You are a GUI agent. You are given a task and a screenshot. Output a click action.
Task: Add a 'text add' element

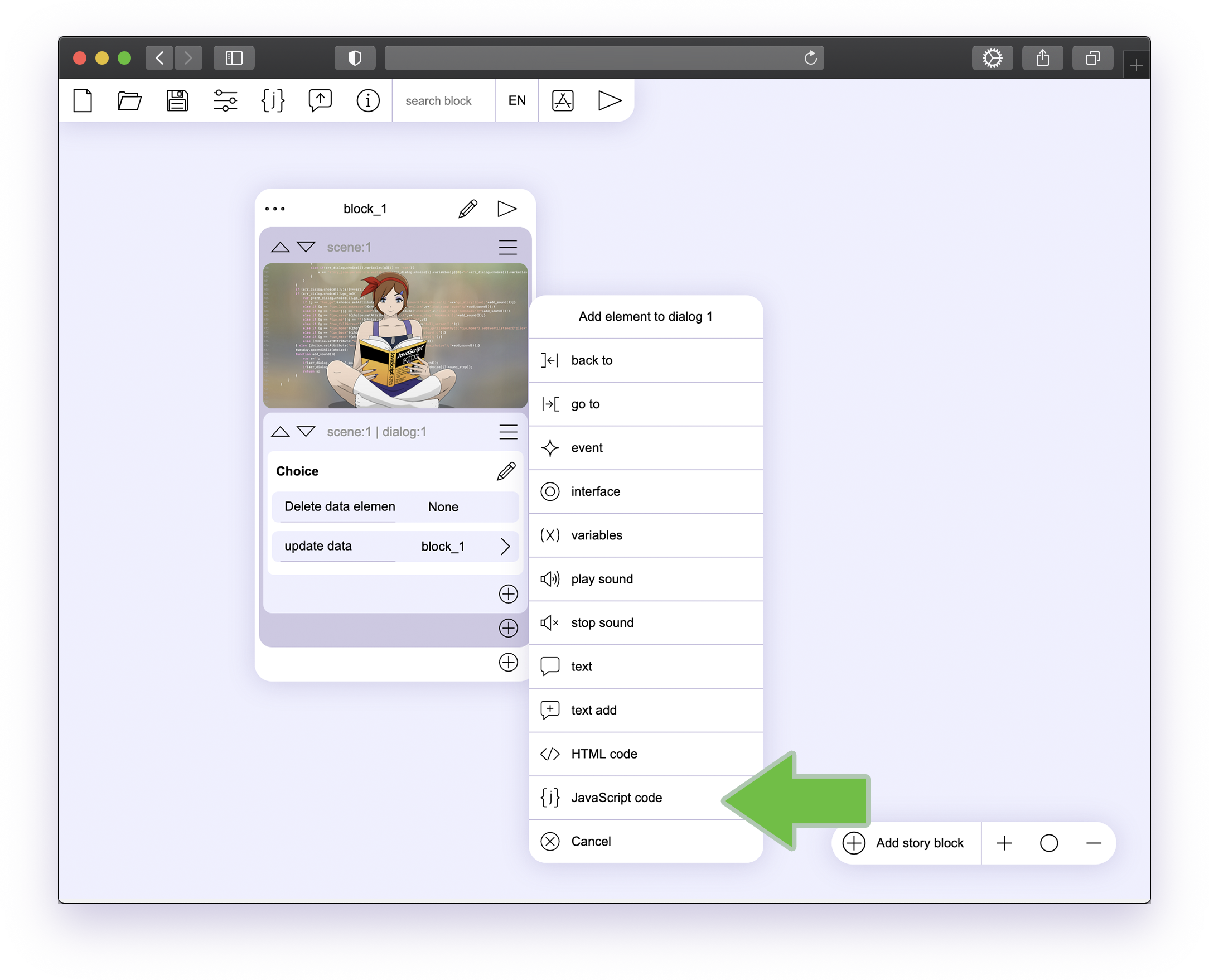pos(646,711)
